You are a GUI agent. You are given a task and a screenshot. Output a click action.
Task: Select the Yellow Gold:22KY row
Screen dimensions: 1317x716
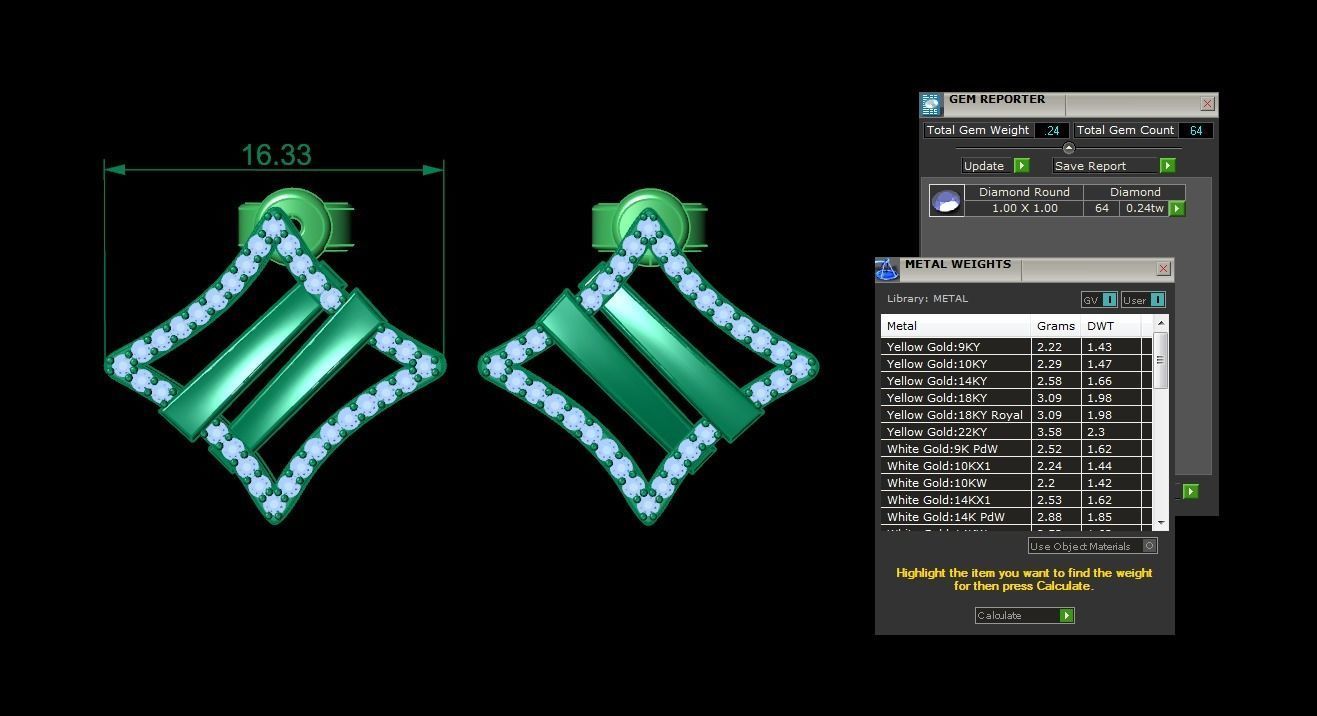click(1016, 432)
